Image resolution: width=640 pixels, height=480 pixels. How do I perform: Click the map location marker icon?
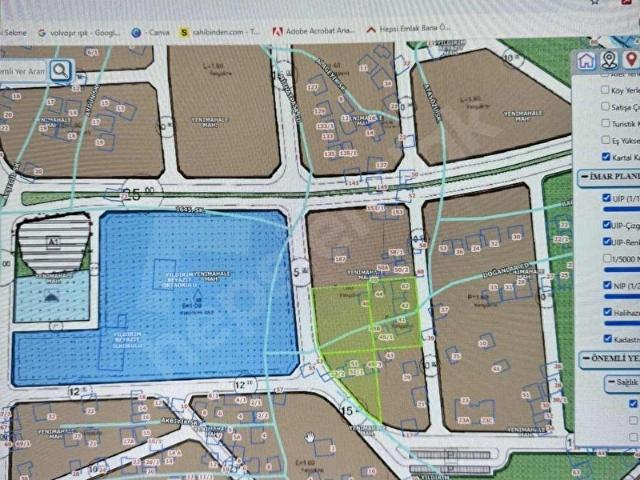coord(609,60)
